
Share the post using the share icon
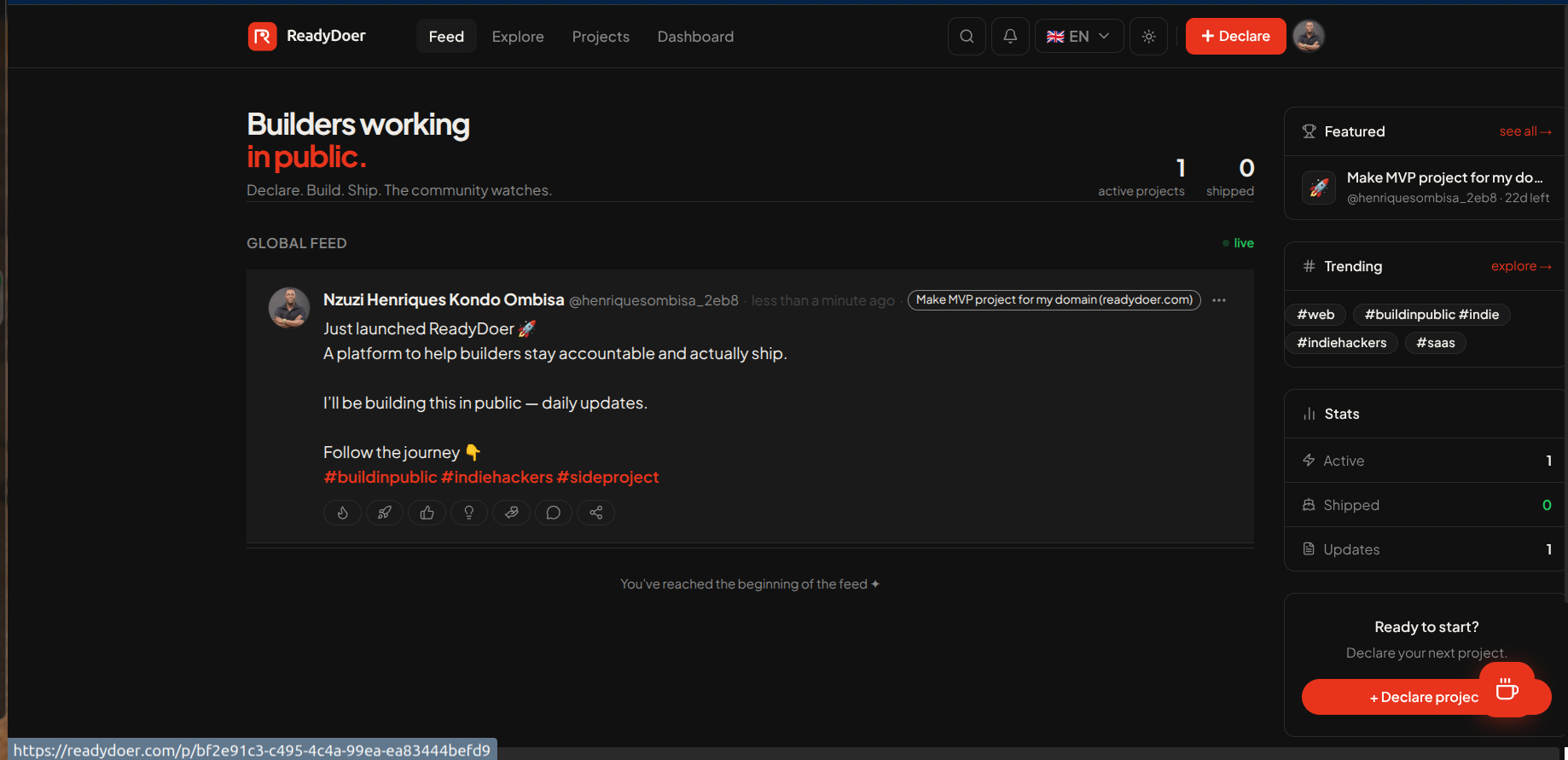pos(595,513)
